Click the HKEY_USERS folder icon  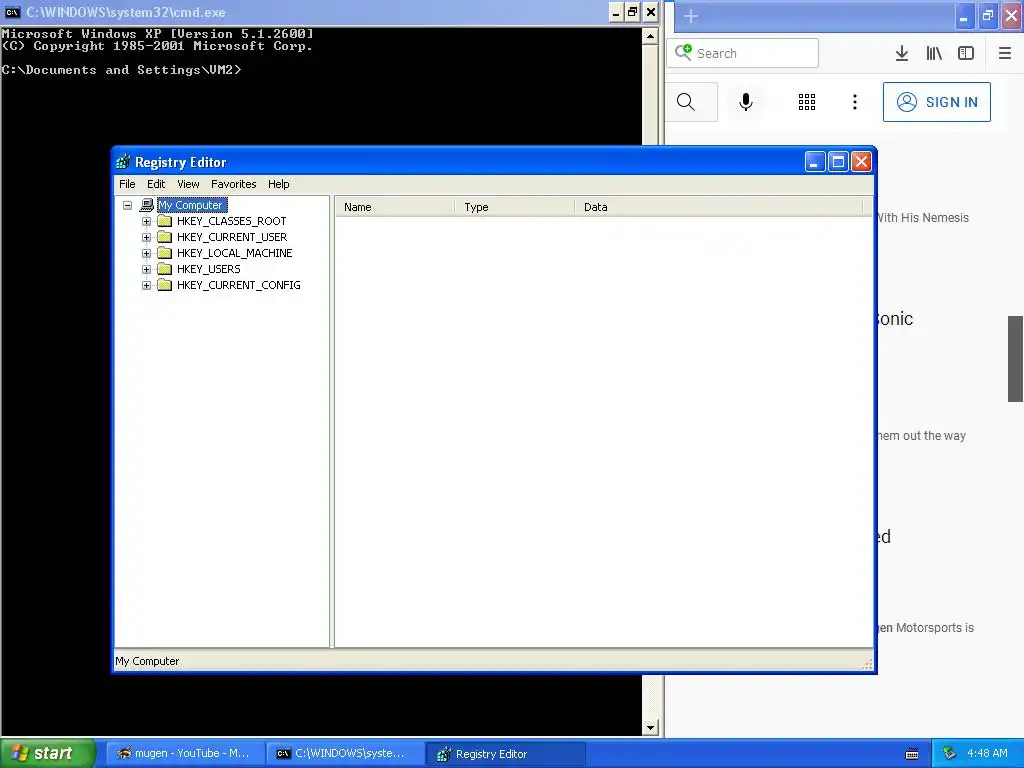(165, 269)
